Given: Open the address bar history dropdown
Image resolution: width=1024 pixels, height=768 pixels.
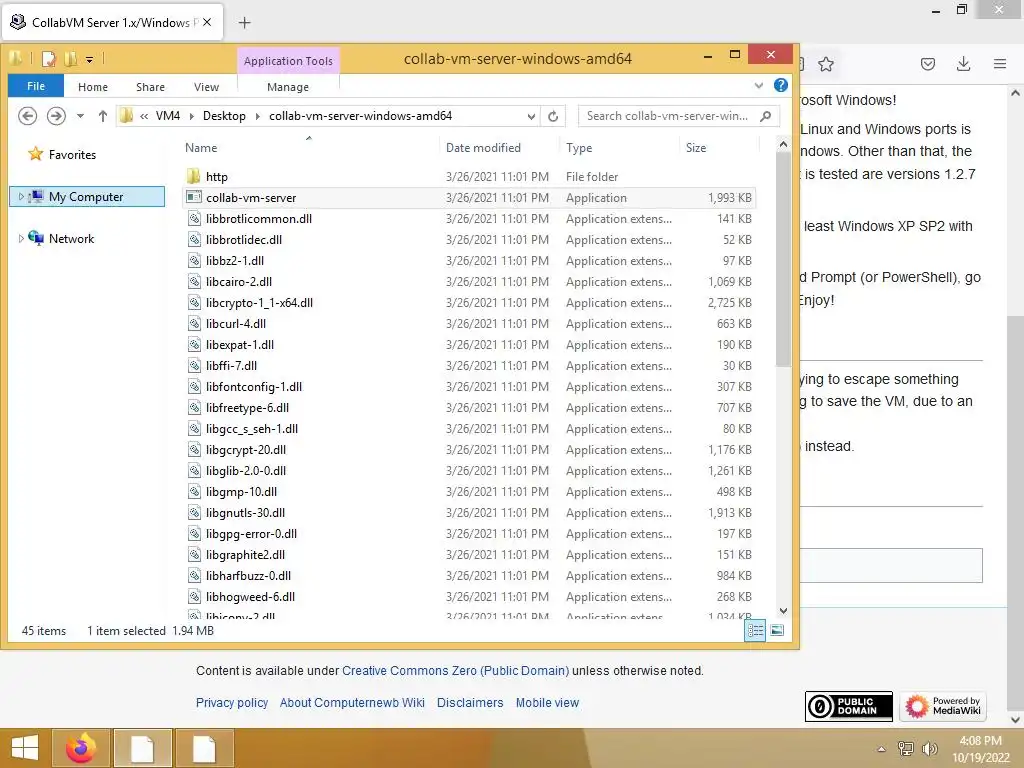Looking at the screenshot, I should point(531,116).
